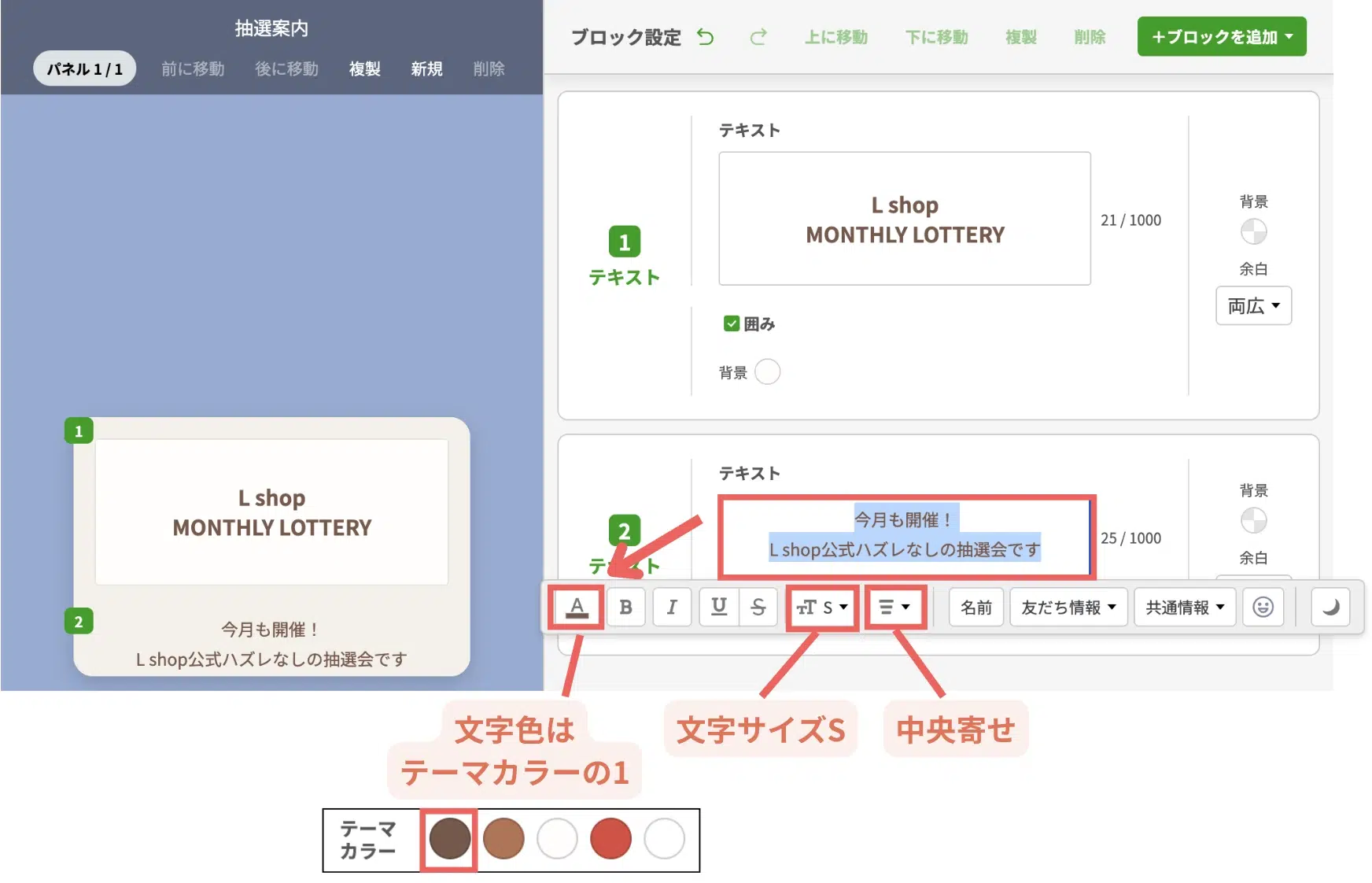Click 下に移動 in block settings

point(936,37)
